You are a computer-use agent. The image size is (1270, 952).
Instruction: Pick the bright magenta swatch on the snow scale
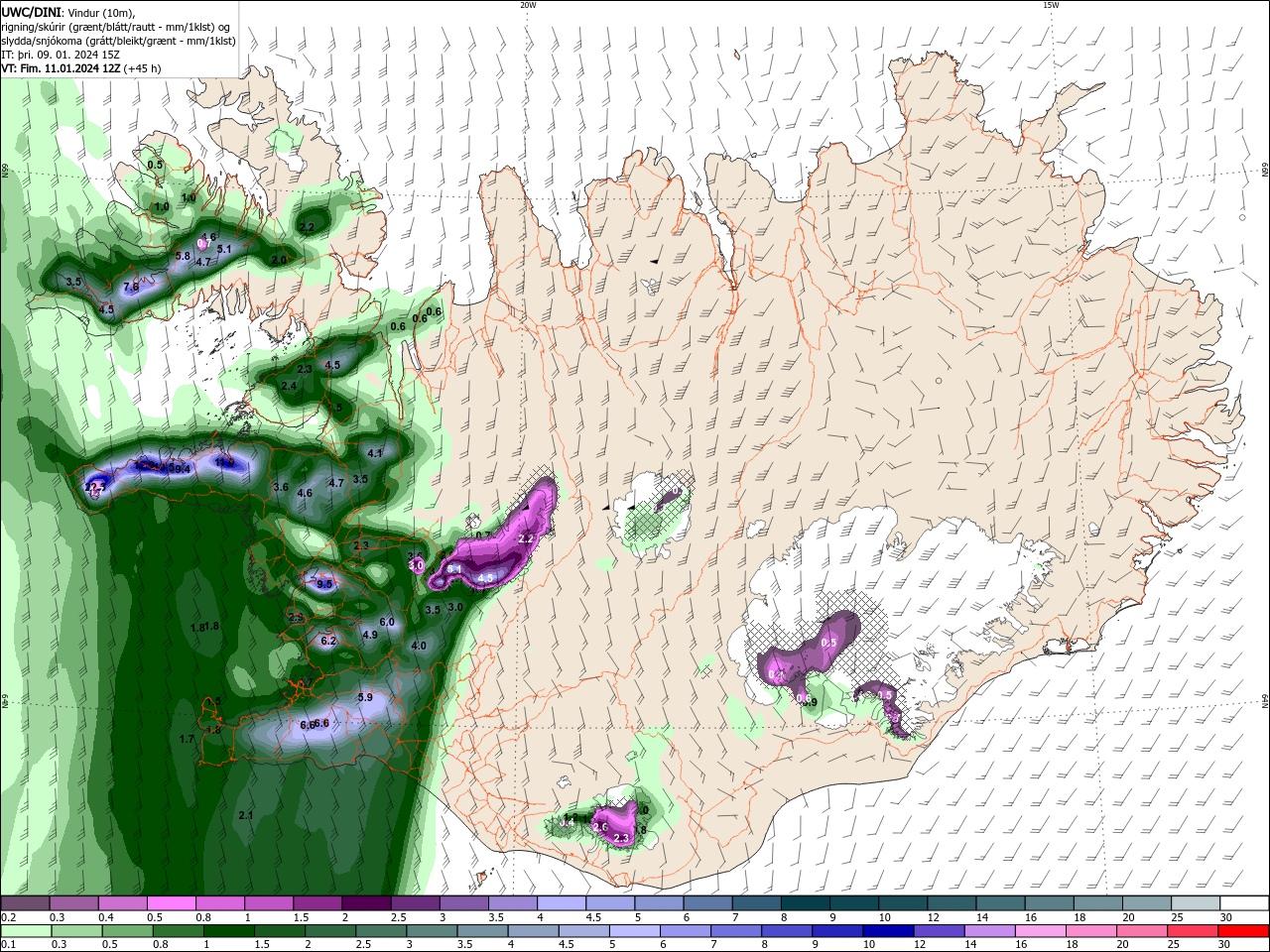tap(171, 902)
